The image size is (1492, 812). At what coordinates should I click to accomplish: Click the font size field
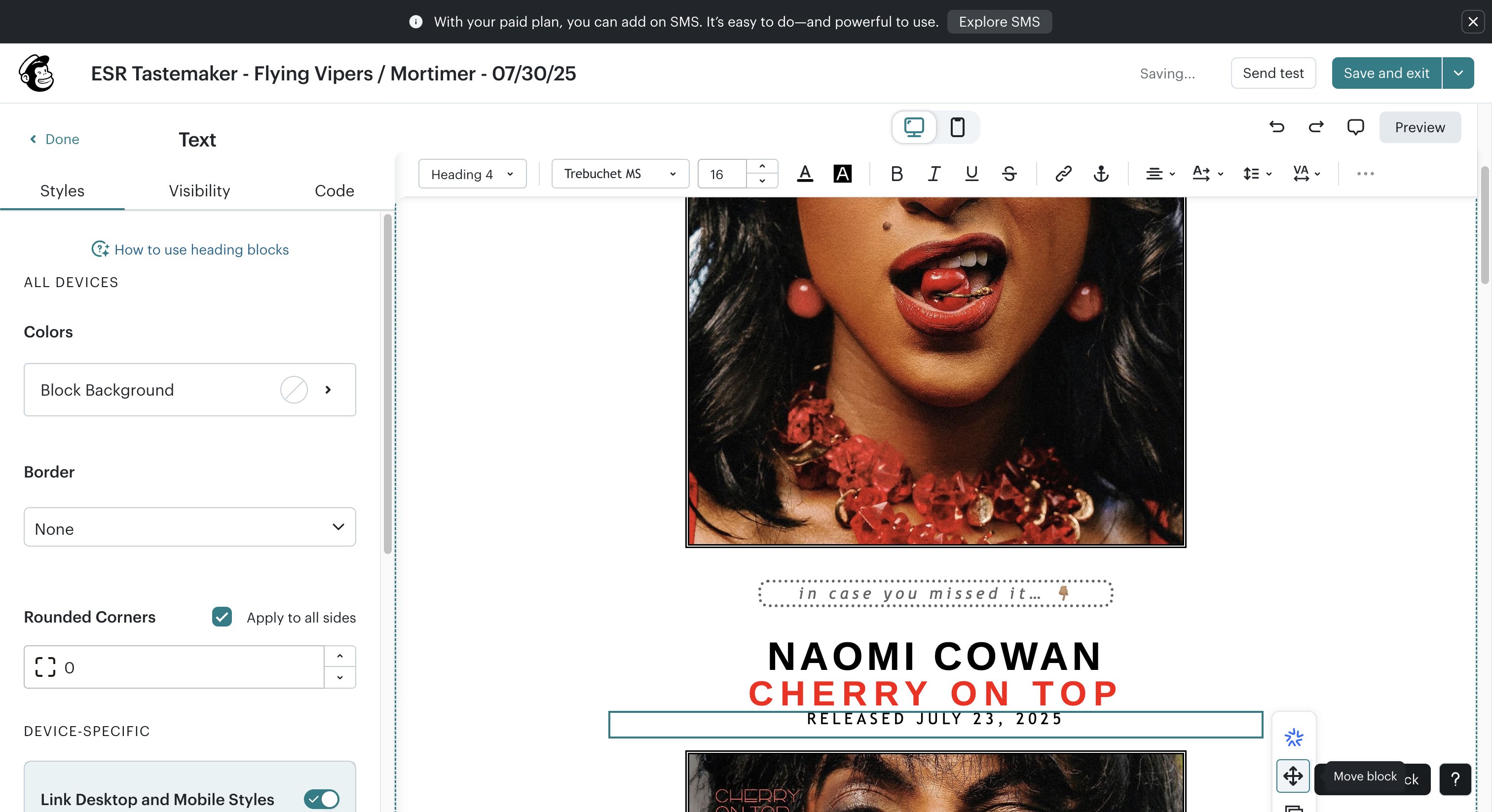pyautogui.click(x=722, y=174)
